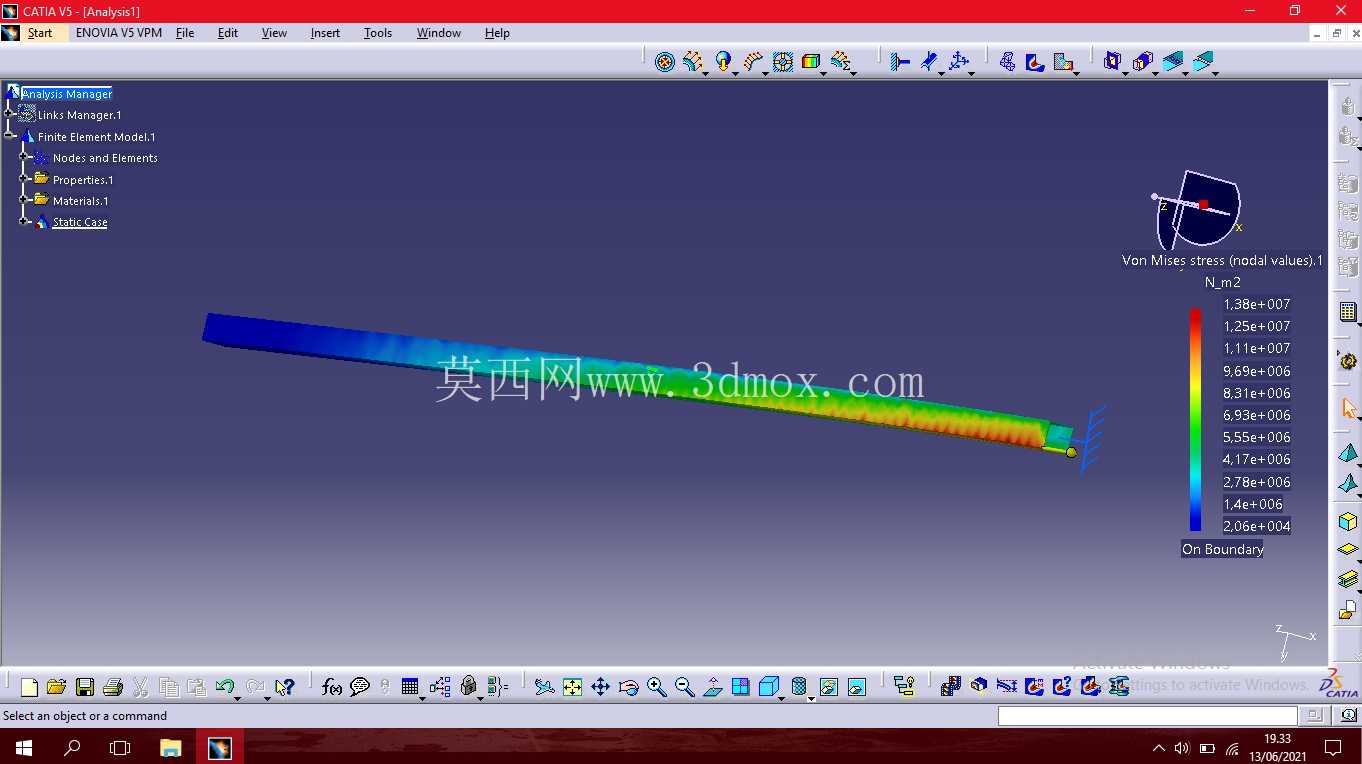Click the Fly mode airplane icon

click(544, 687)
